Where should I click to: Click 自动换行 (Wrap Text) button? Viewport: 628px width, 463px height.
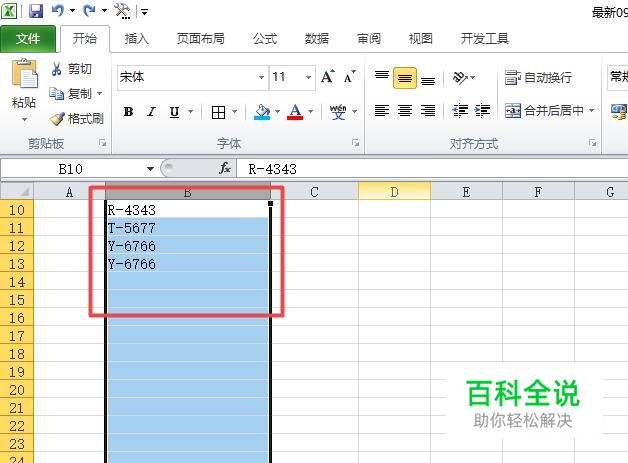pos(538,77)
